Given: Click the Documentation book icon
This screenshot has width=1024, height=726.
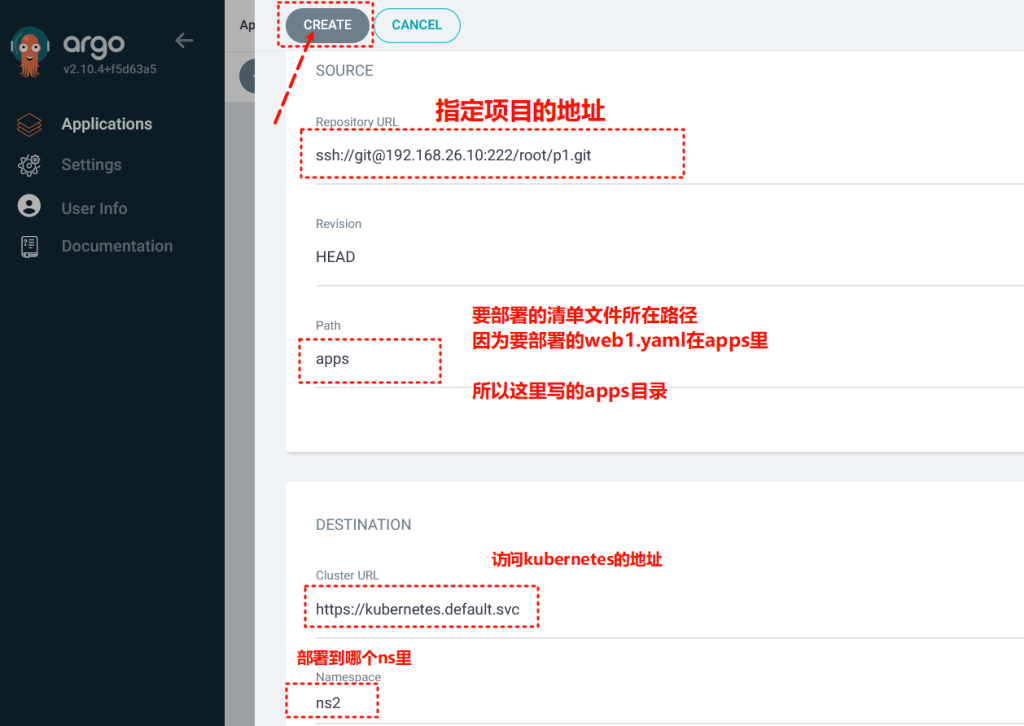Looking at the screenshot, I should click(x=30, y=246).
